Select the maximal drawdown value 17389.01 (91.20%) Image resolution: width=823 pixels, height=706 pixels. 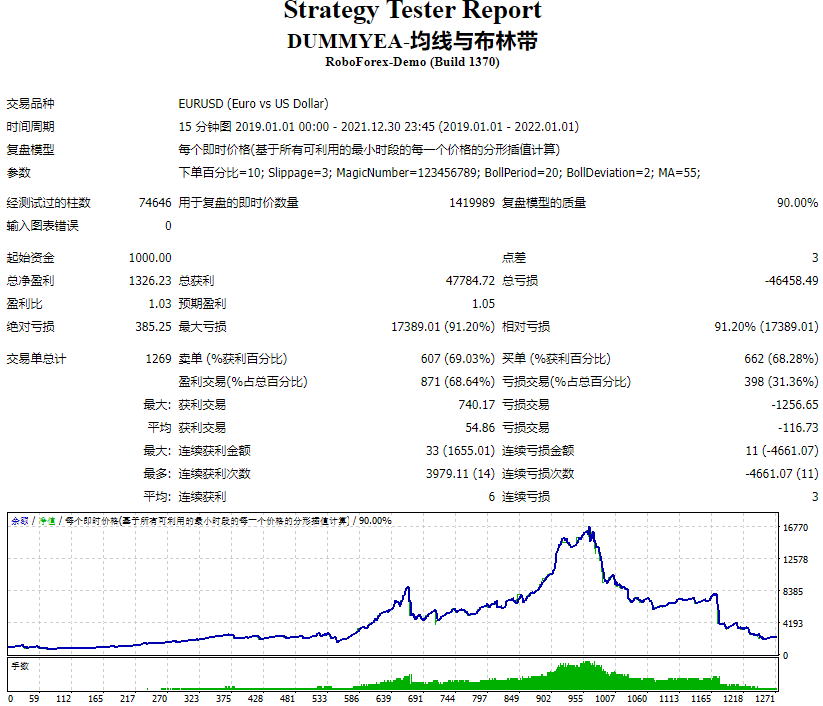coord(443,327)
